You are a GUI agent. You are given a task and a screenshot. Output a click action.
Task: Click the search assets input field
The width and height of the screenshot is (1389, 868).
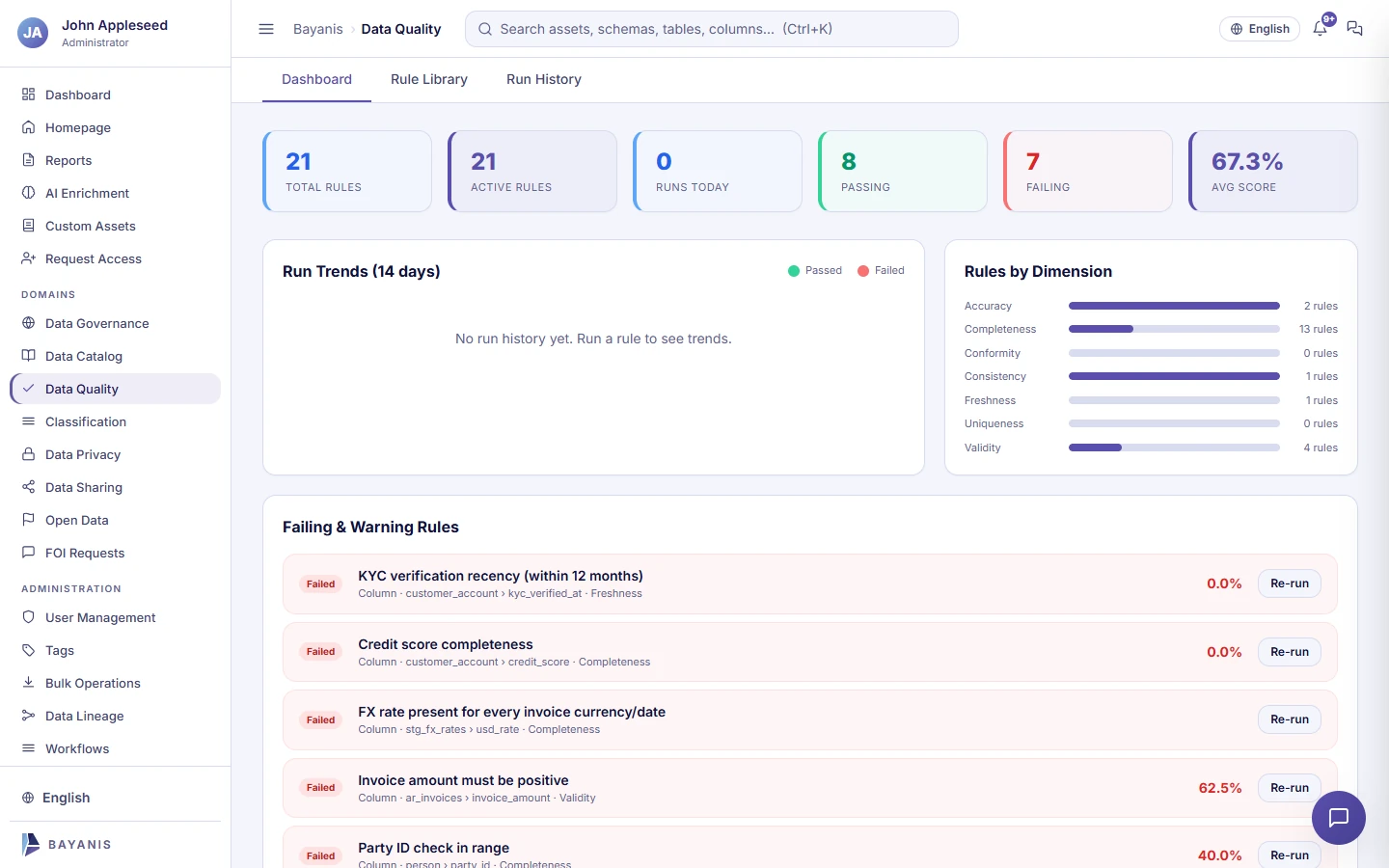tap(712, 29)
